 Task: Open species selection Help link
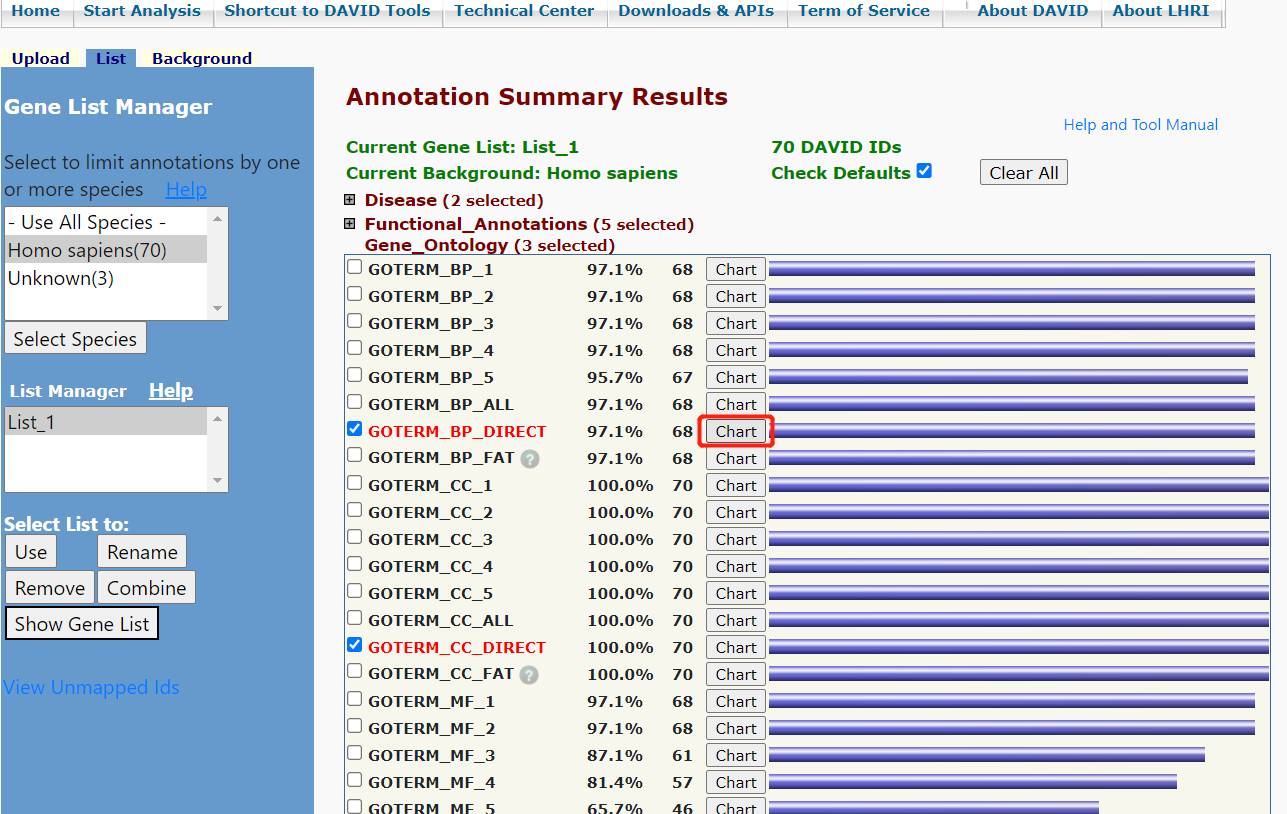pos(186,190)
